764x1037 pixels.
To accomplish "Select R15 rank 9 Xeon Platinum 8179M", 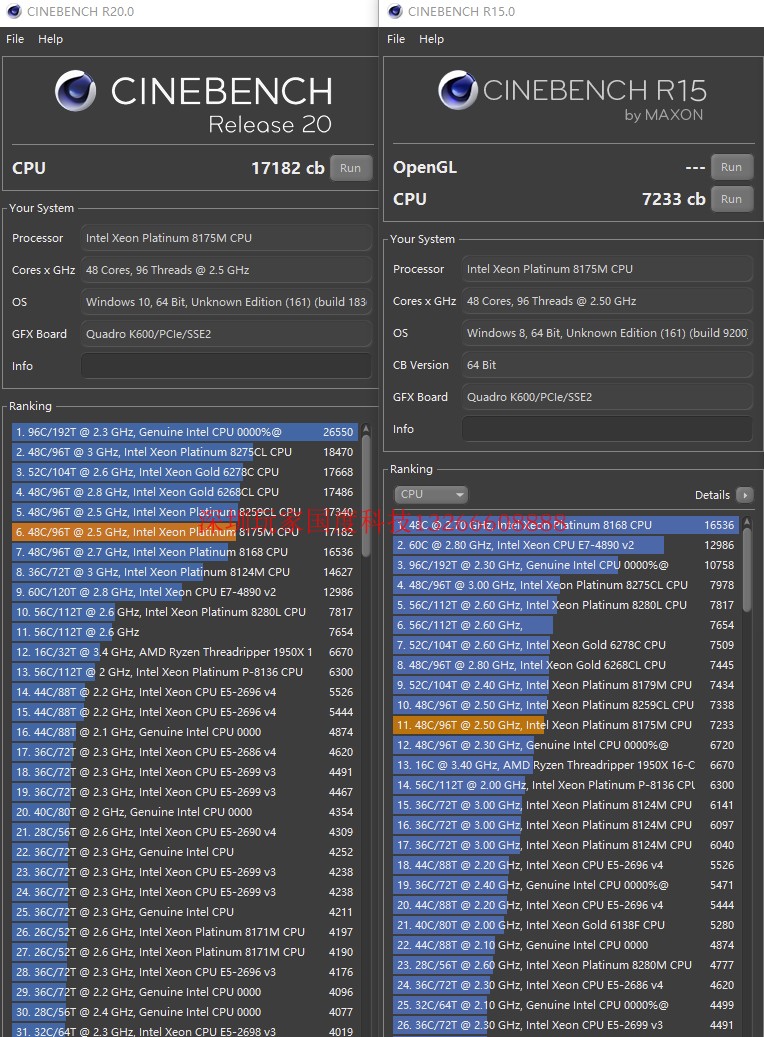I will coord(566,684).
